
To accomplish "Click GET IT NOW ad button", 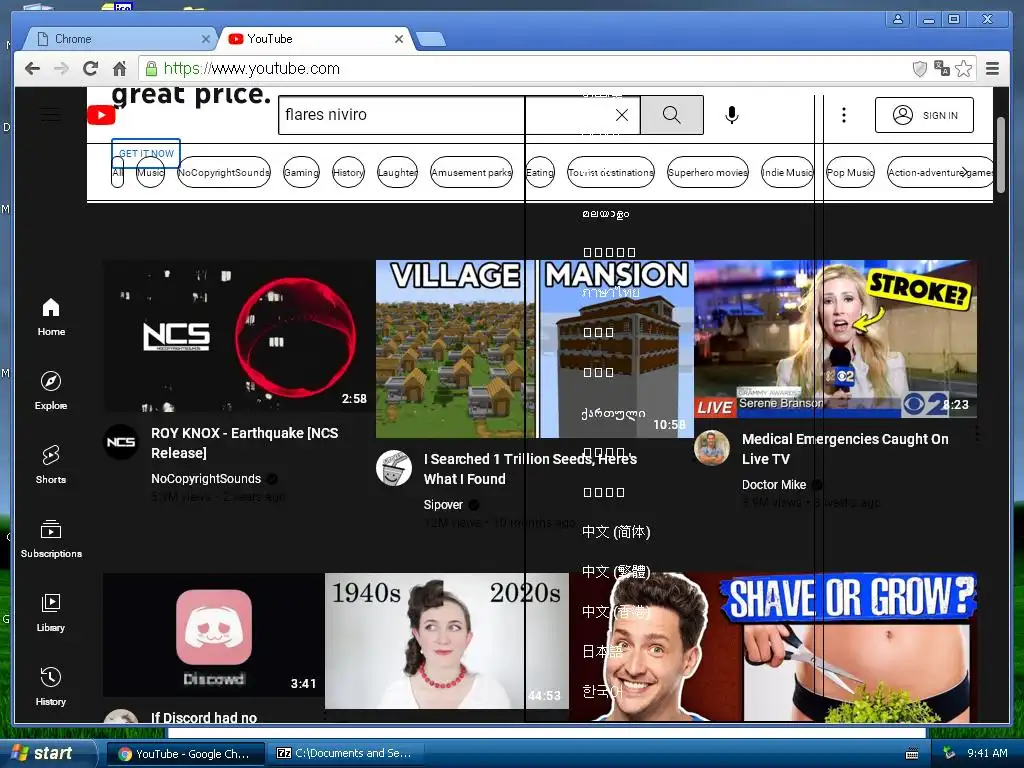I will point(146,153).
